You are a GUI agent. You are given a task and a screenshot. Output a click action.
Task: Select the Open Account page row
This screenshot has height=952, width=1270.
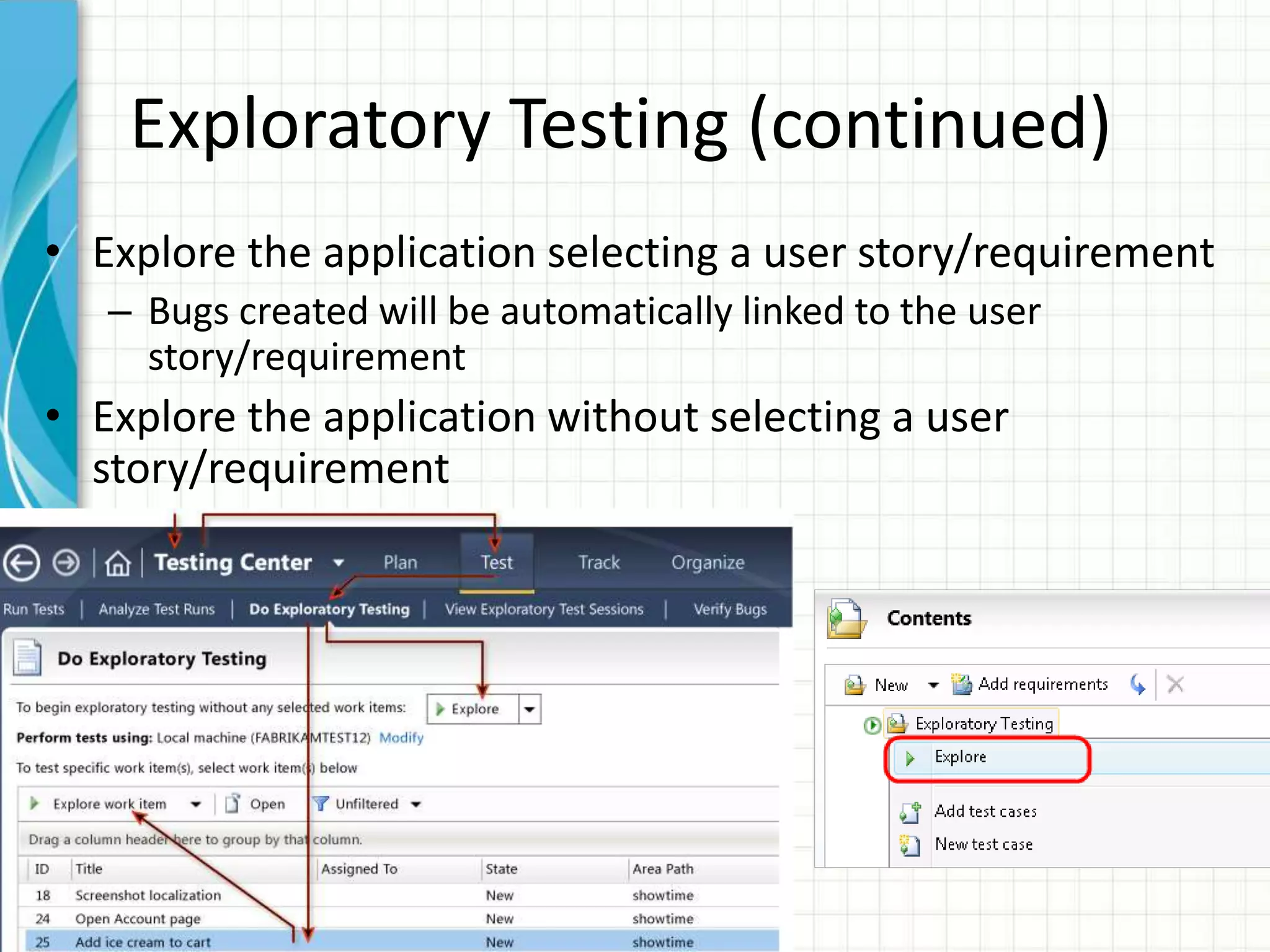402,919
